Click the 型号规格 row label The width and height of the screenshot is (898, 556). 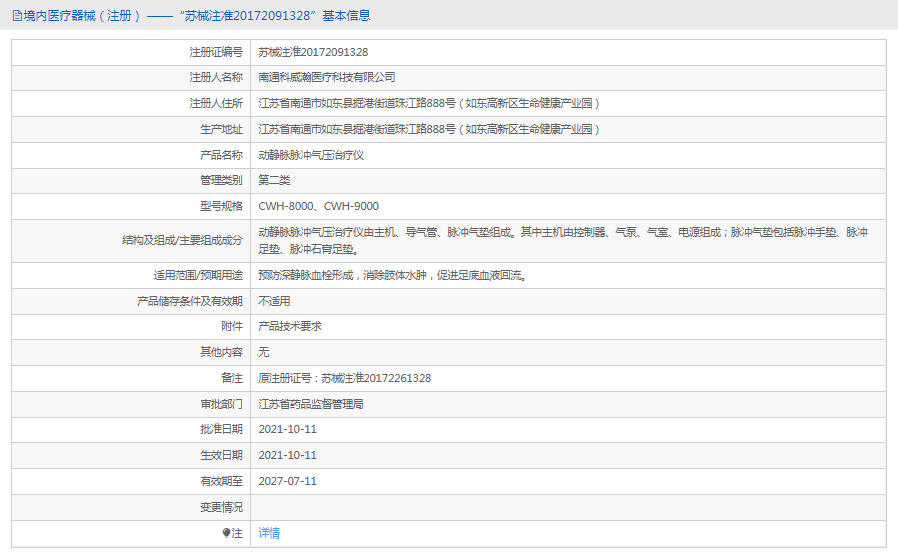click(x=221, y=206)
